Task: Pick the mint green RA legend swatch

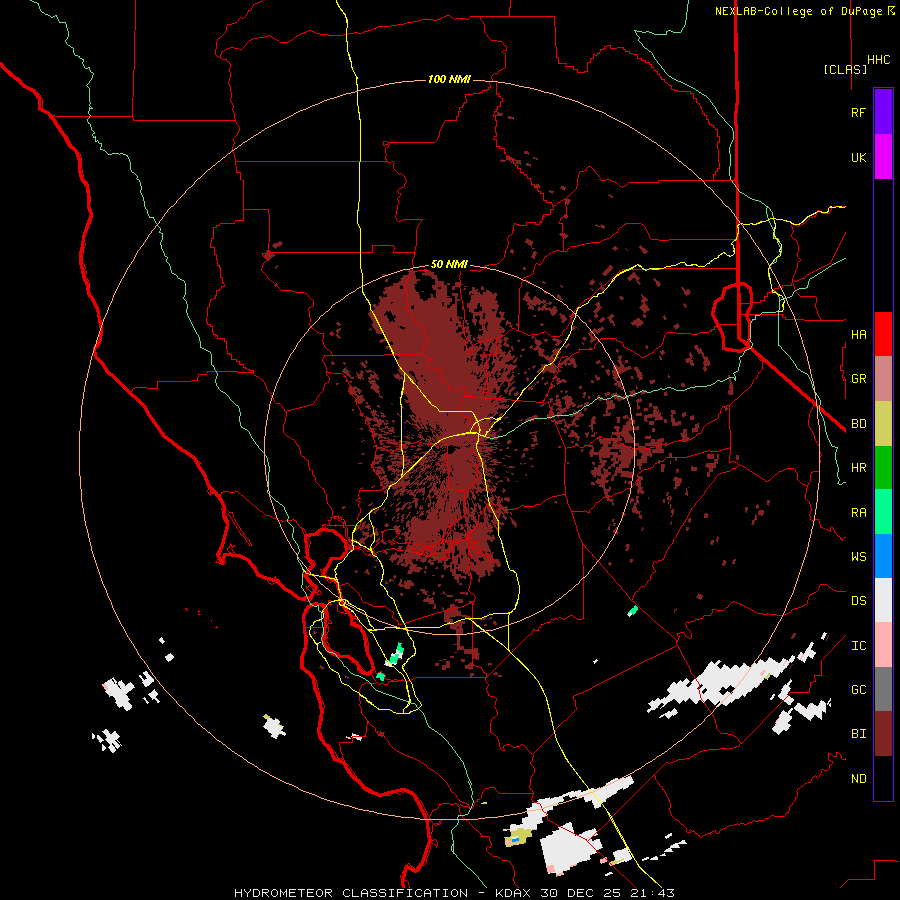Action: click(883, 512)
